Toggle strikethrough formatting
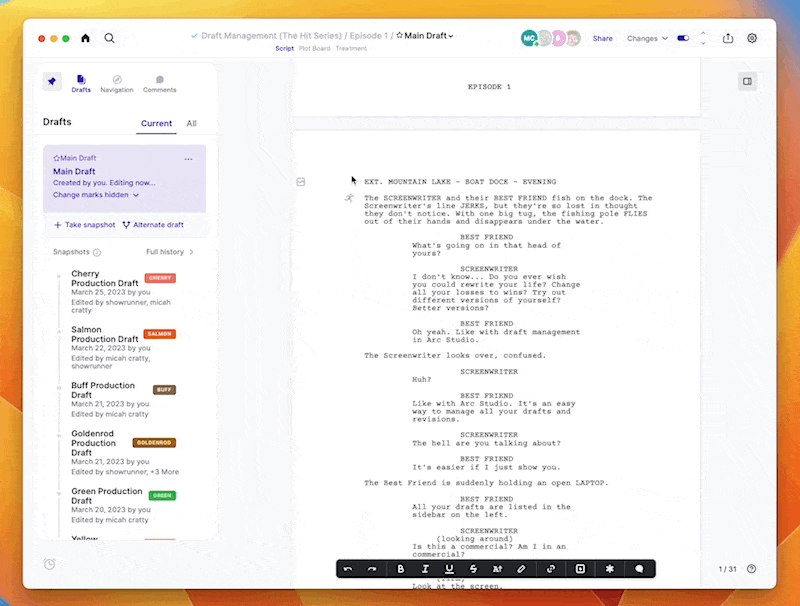The image size is (800, 606). click(x=473, y=569)
